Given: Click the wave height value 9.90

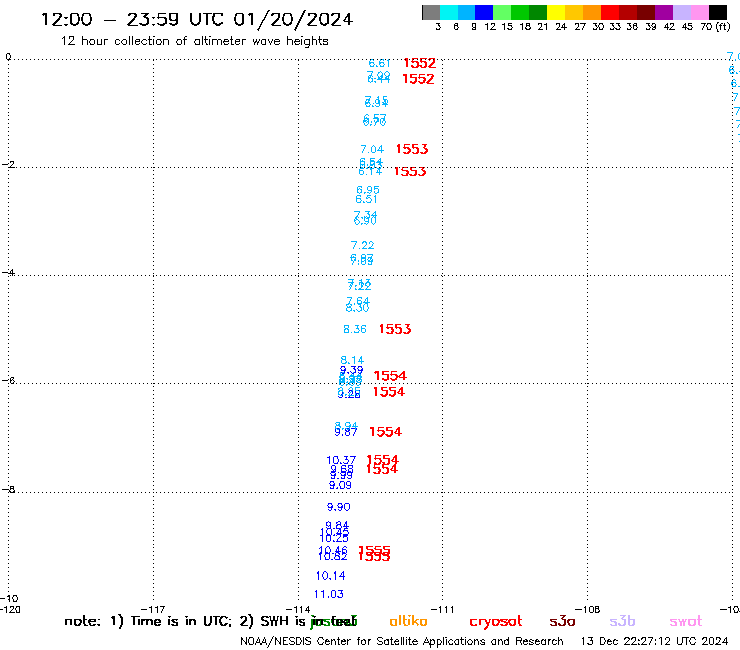Looking at the screenshot, I should coord(338,507).
